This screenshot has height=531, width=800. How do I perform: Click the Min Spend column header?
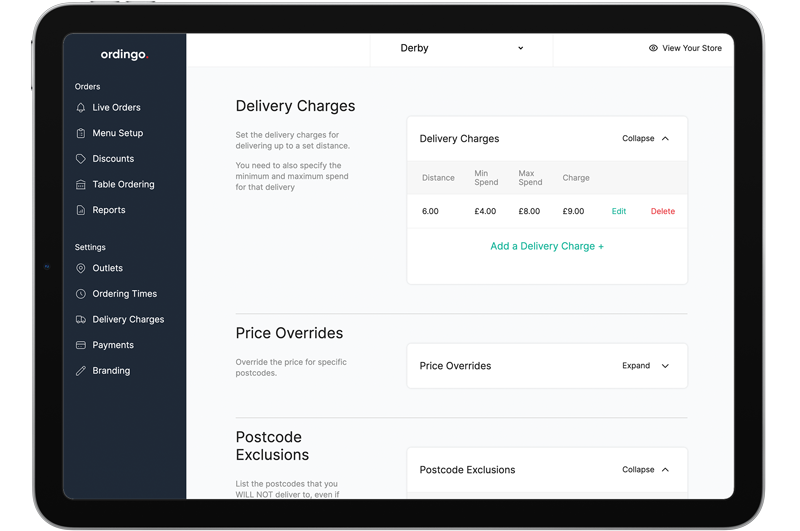point(486,178)
